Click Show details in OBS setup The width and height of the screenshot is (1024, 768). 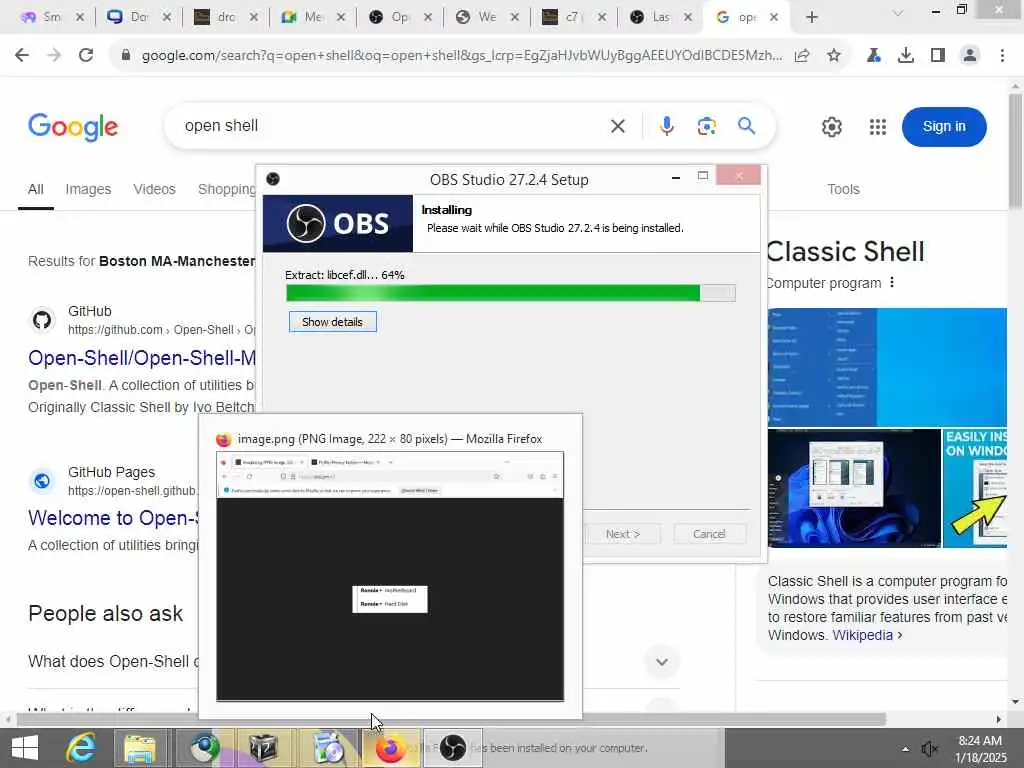pyautogui.click(x=332, y=322)
